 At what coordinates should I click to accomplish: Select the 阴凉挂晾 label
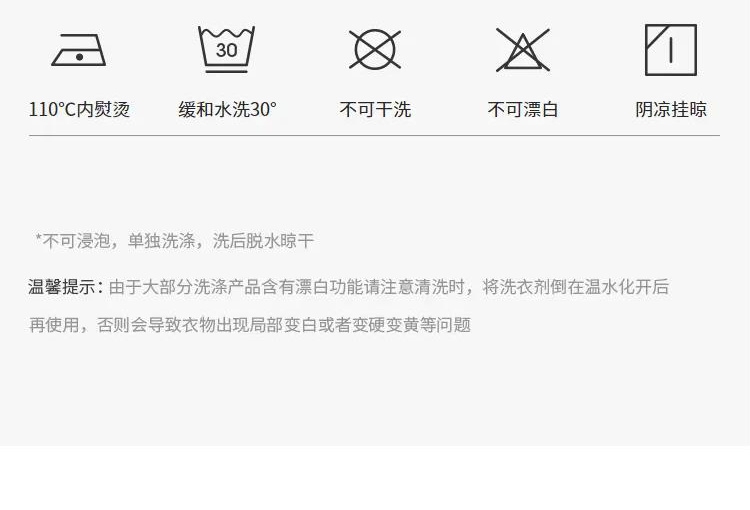[x=671, y=110]
